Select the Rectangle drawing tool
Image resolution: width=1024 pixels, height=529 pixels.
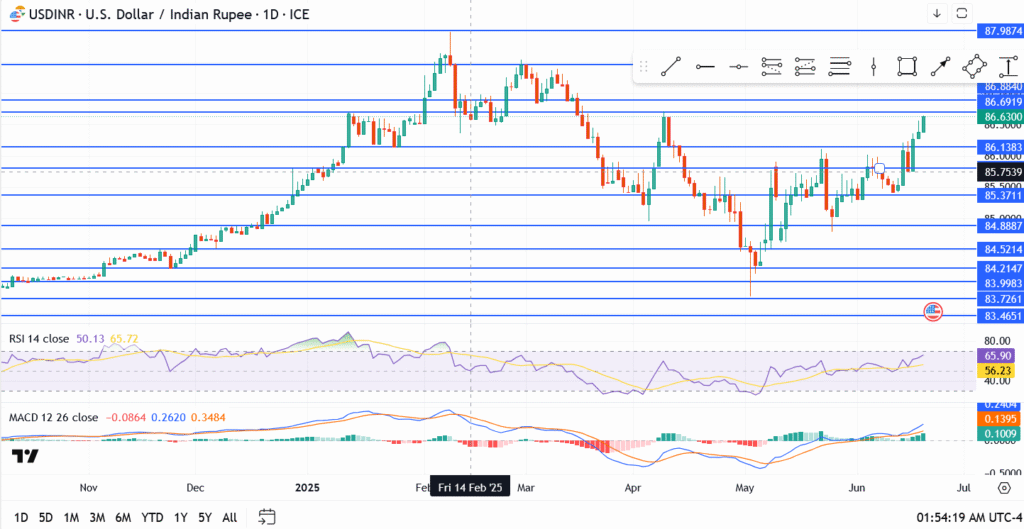pos(907,66)
